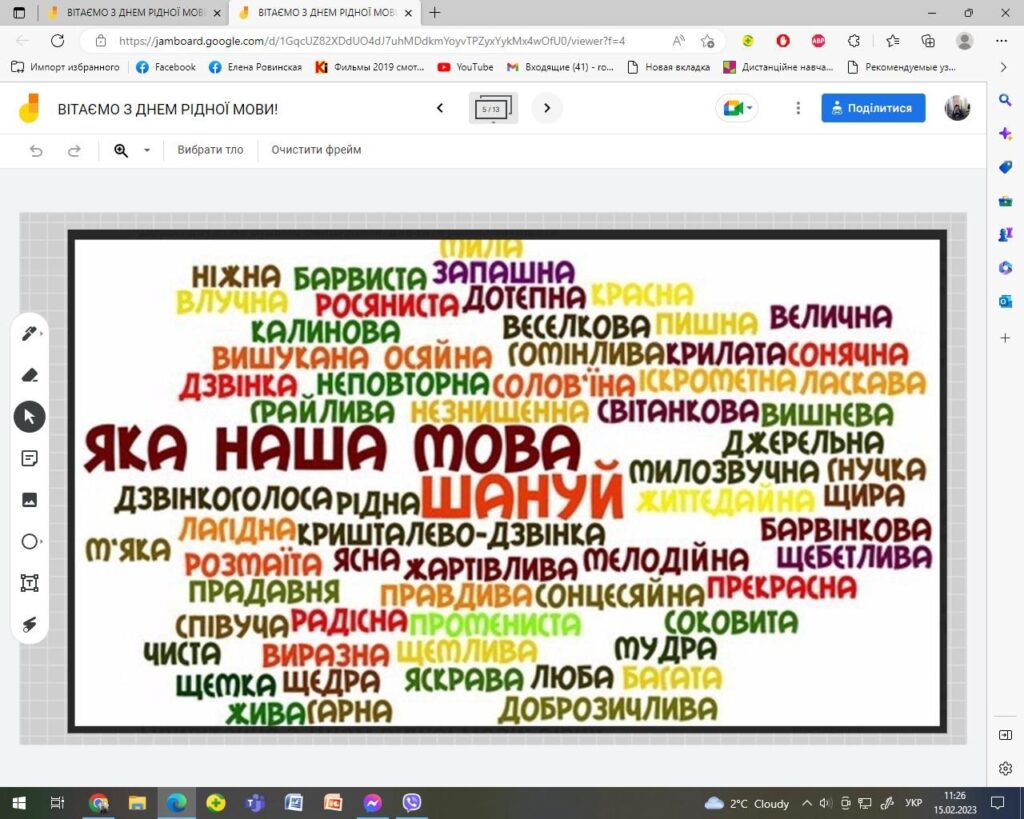Image resolution: width=1024 pixels, height=819 pixels.
Task: Open Новая вкладка bookmark
Action: coord(668,67)
